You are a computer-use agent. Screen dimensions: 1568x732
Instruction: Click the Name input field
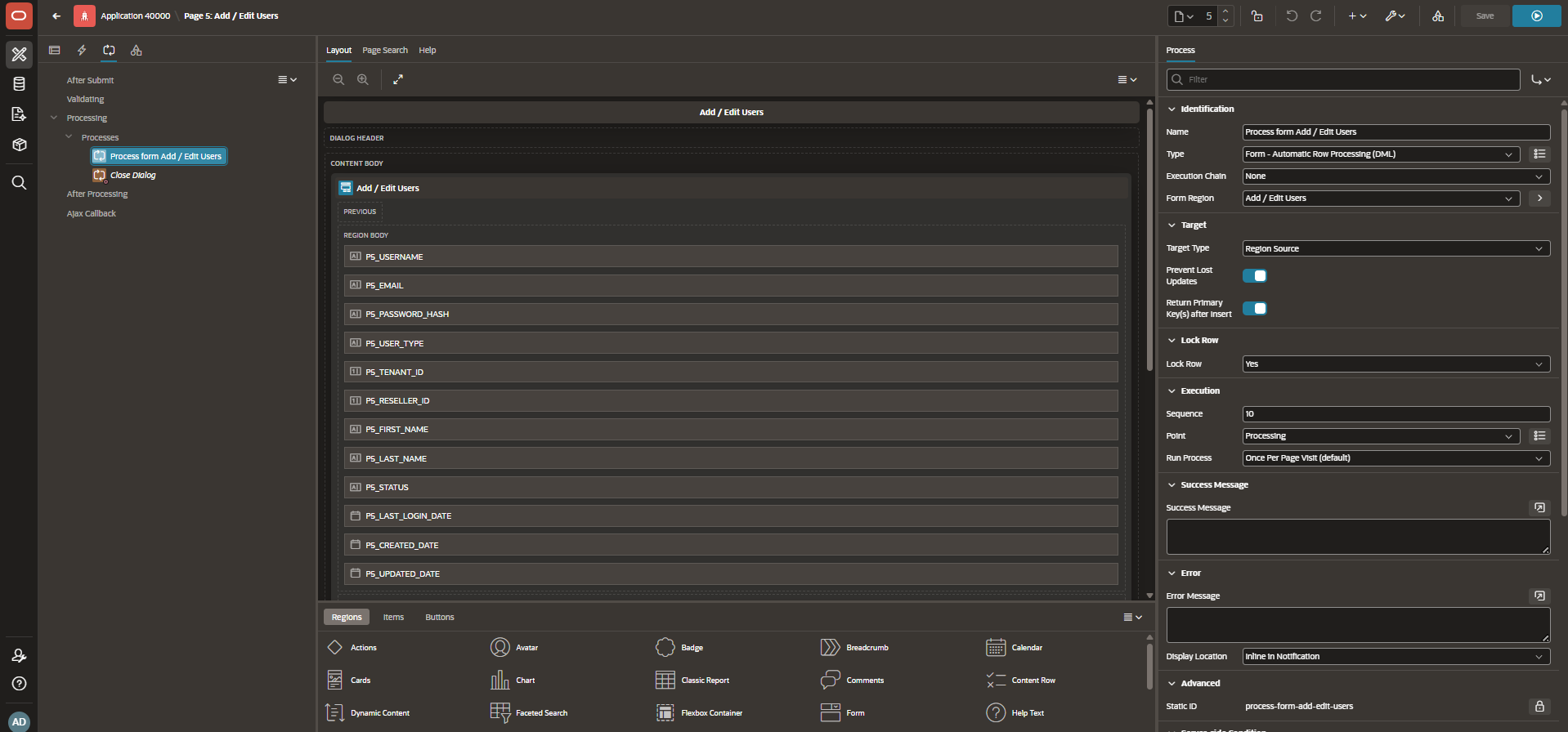pos(1396,132)
